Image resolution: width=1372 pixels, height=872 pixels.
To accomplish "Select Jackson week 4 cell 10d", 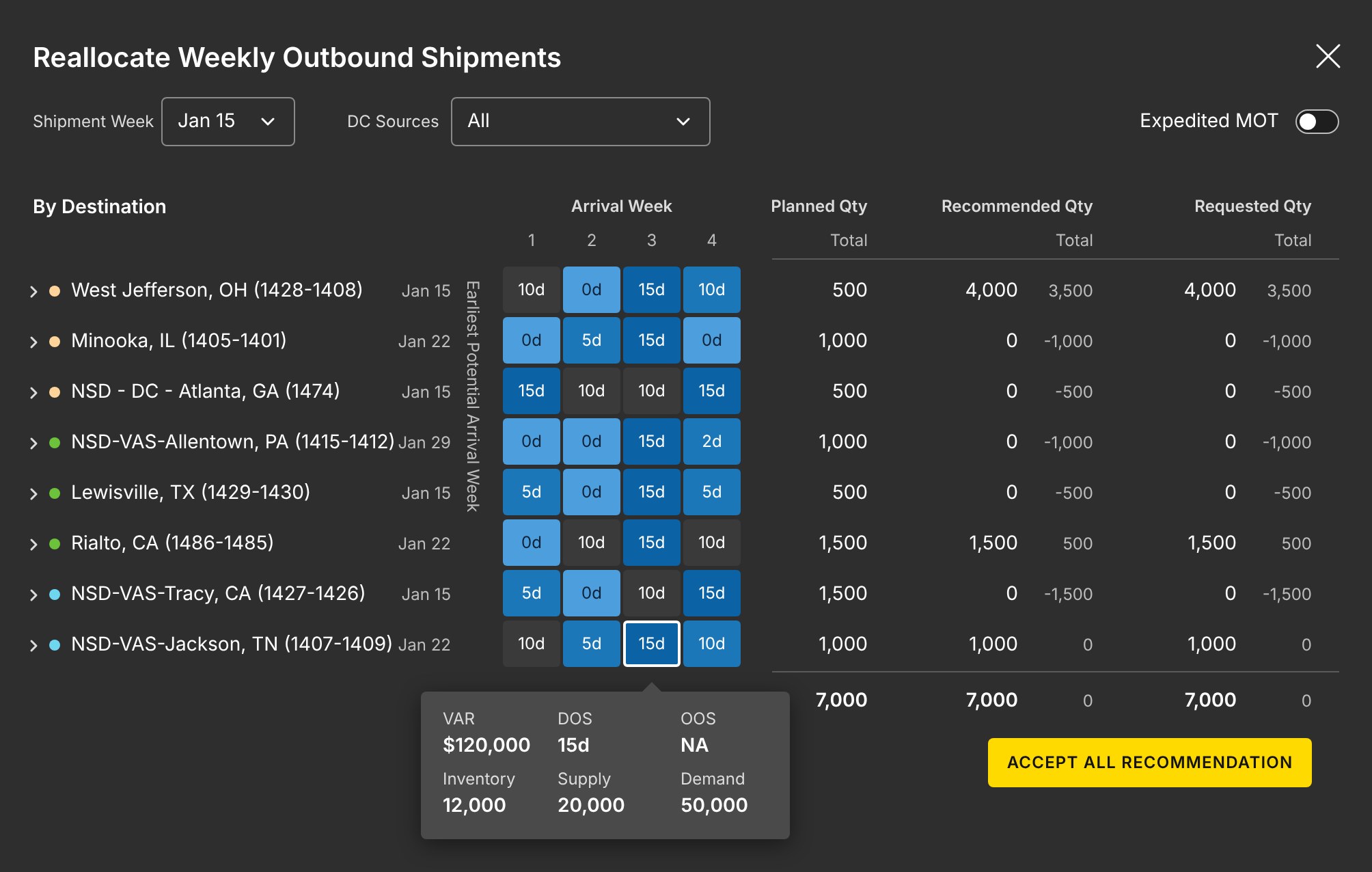I will 712,644.
